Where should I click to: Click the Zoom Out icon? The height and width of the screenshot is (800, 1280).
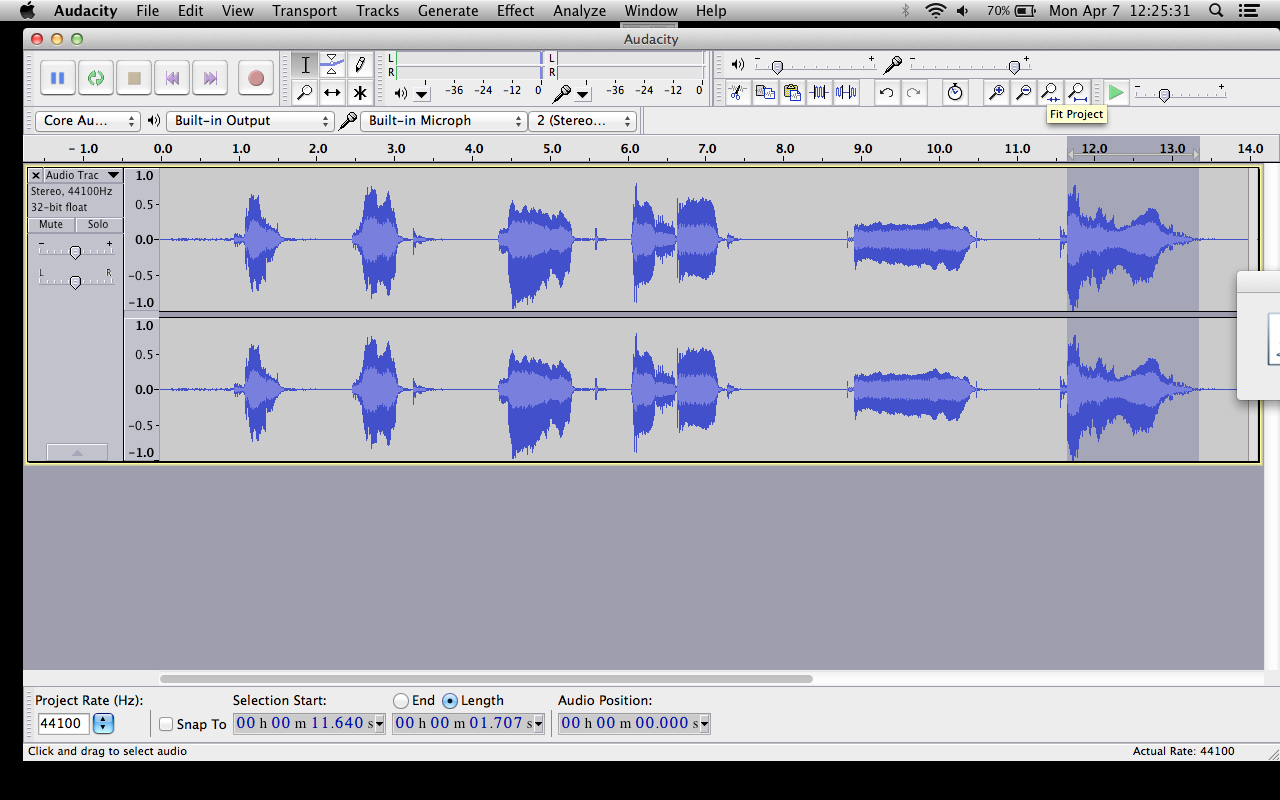1023,92
